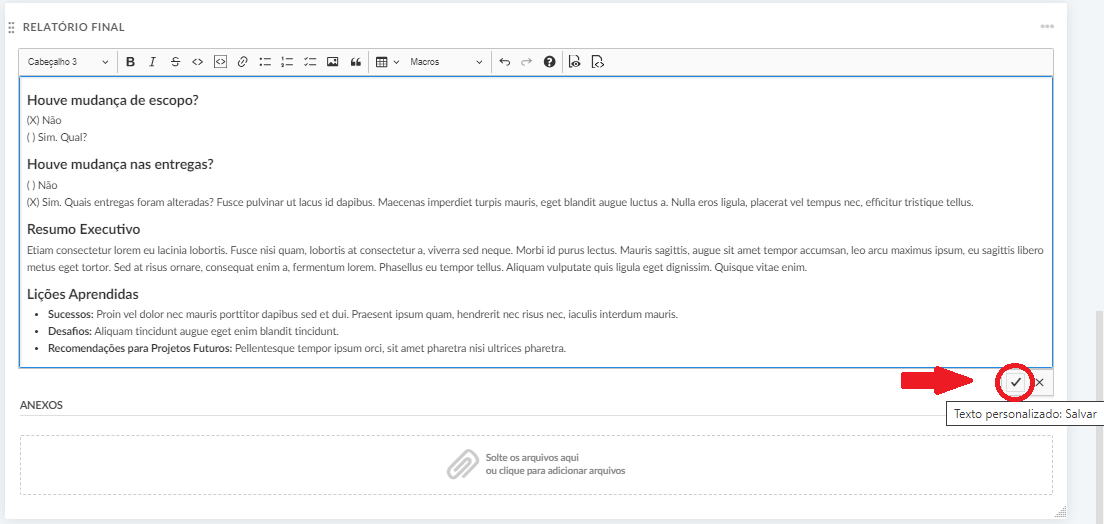Screen dimensions: 1104x524
Task: Toggle bold formatting in the editor
Action: coord(130,62)
